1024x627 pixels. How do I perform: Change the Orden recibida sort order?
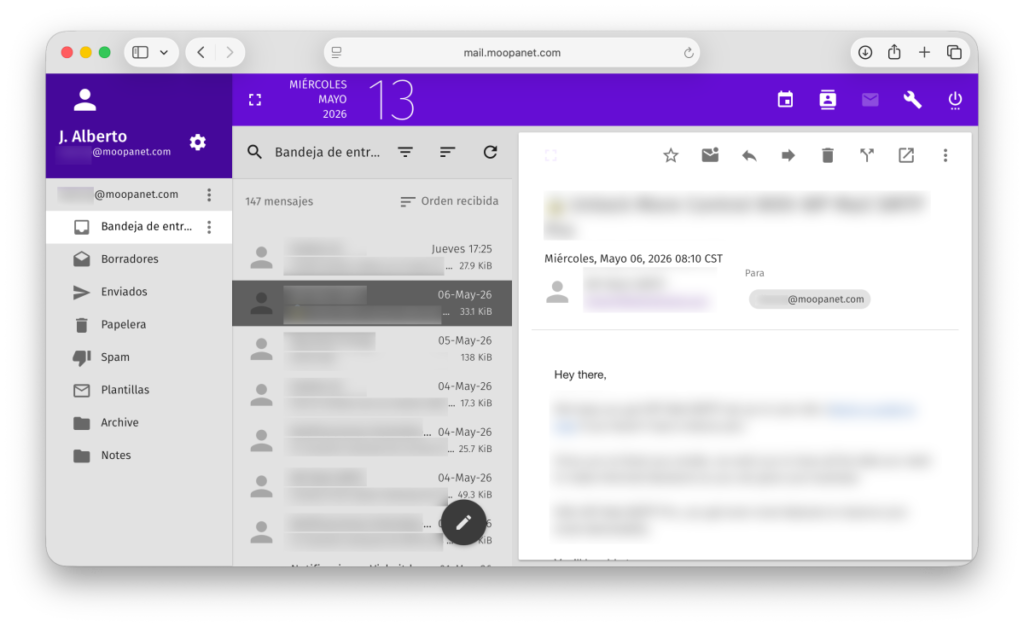[x=449, y=201]
